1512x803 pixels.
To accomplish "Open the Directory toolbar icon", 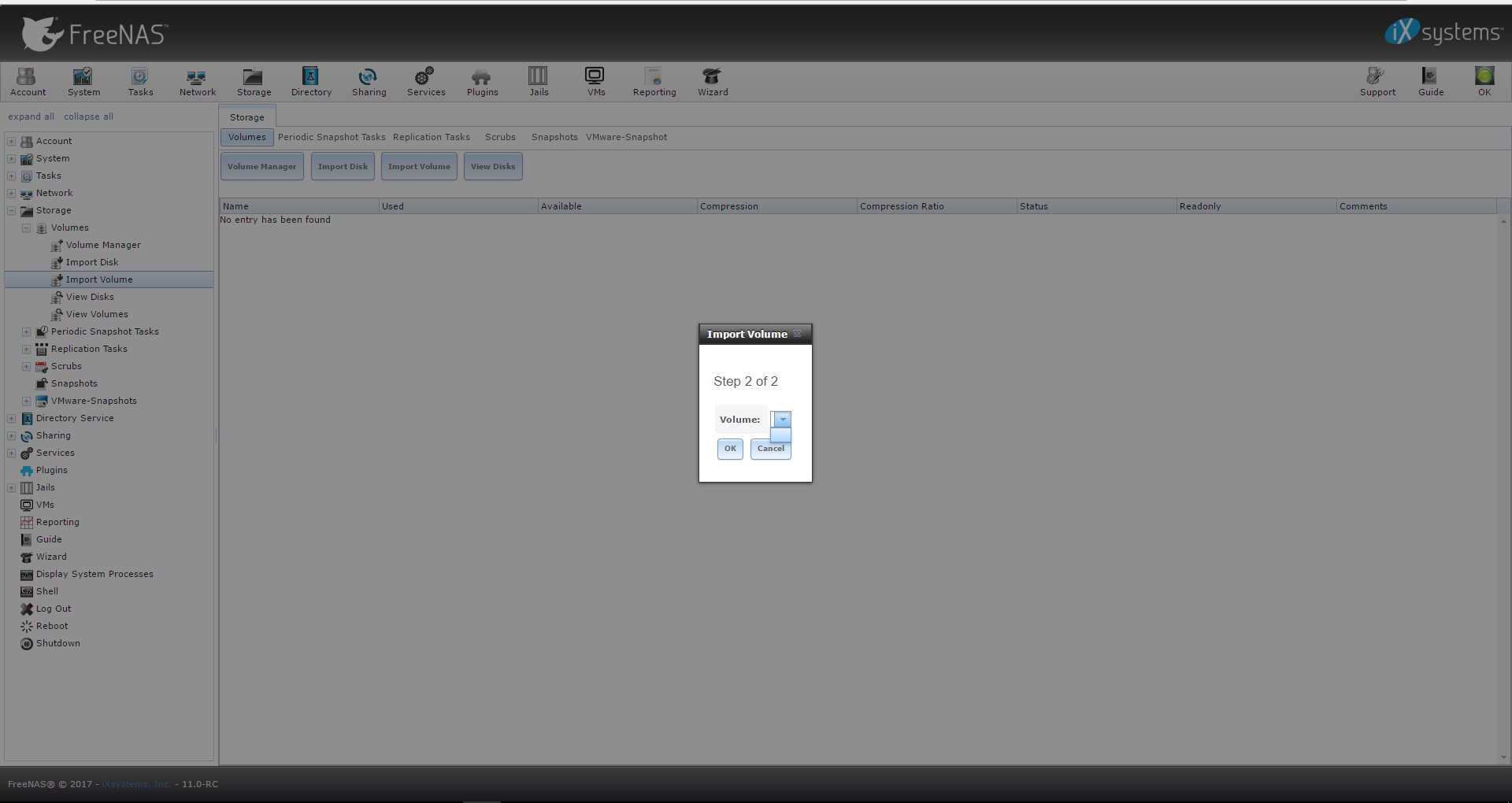I will (x=311, y=82).
